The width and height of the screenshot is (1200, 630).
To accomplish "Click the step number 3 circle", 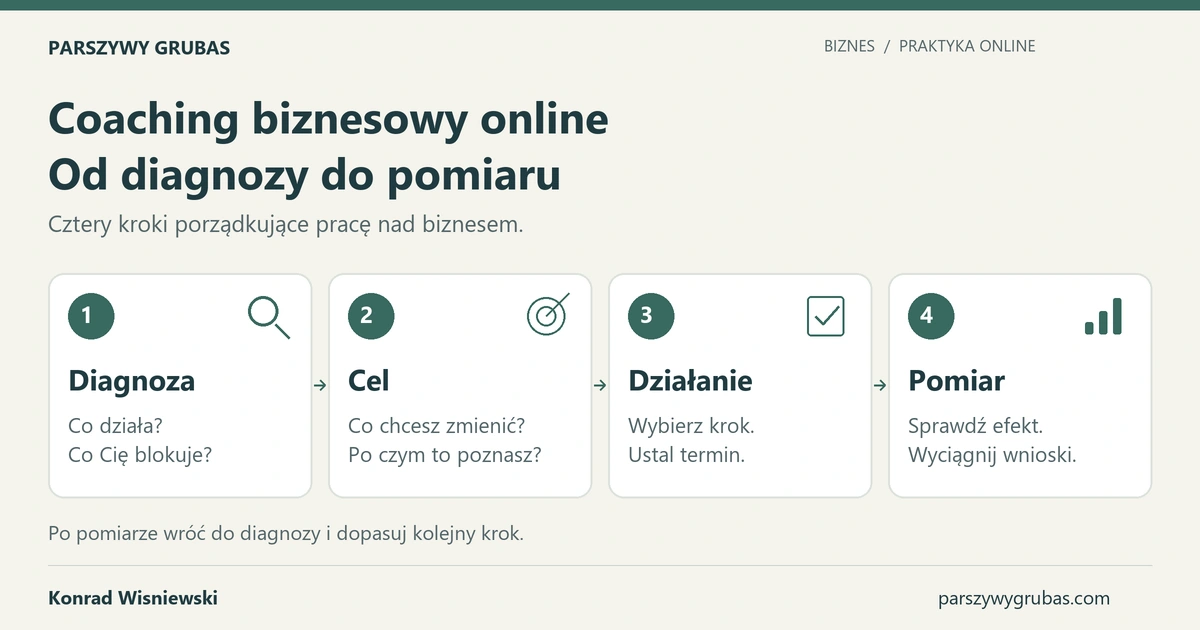I will point(651,316).
